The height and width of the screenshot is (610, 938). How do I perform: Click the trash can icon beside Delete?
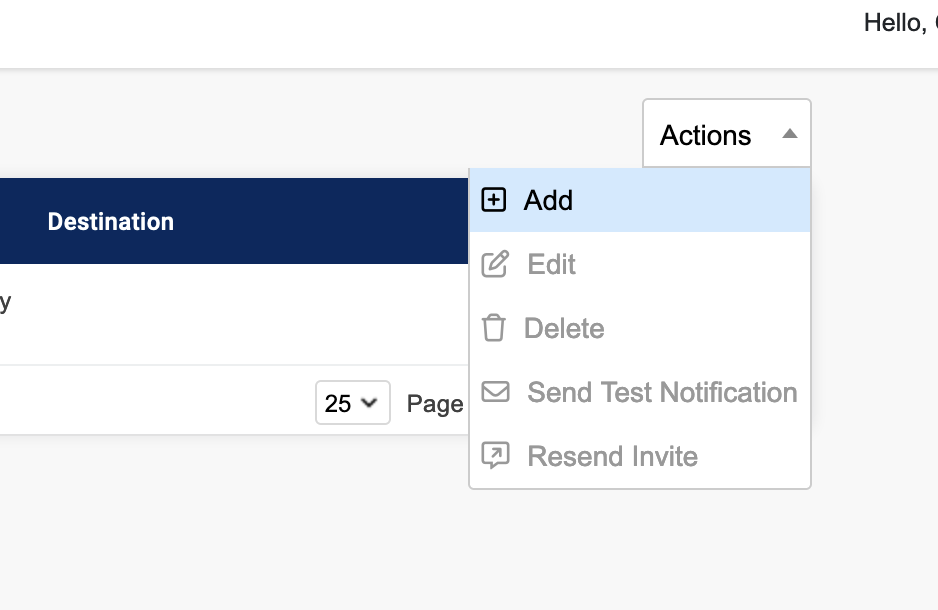(x=494, y=328)
